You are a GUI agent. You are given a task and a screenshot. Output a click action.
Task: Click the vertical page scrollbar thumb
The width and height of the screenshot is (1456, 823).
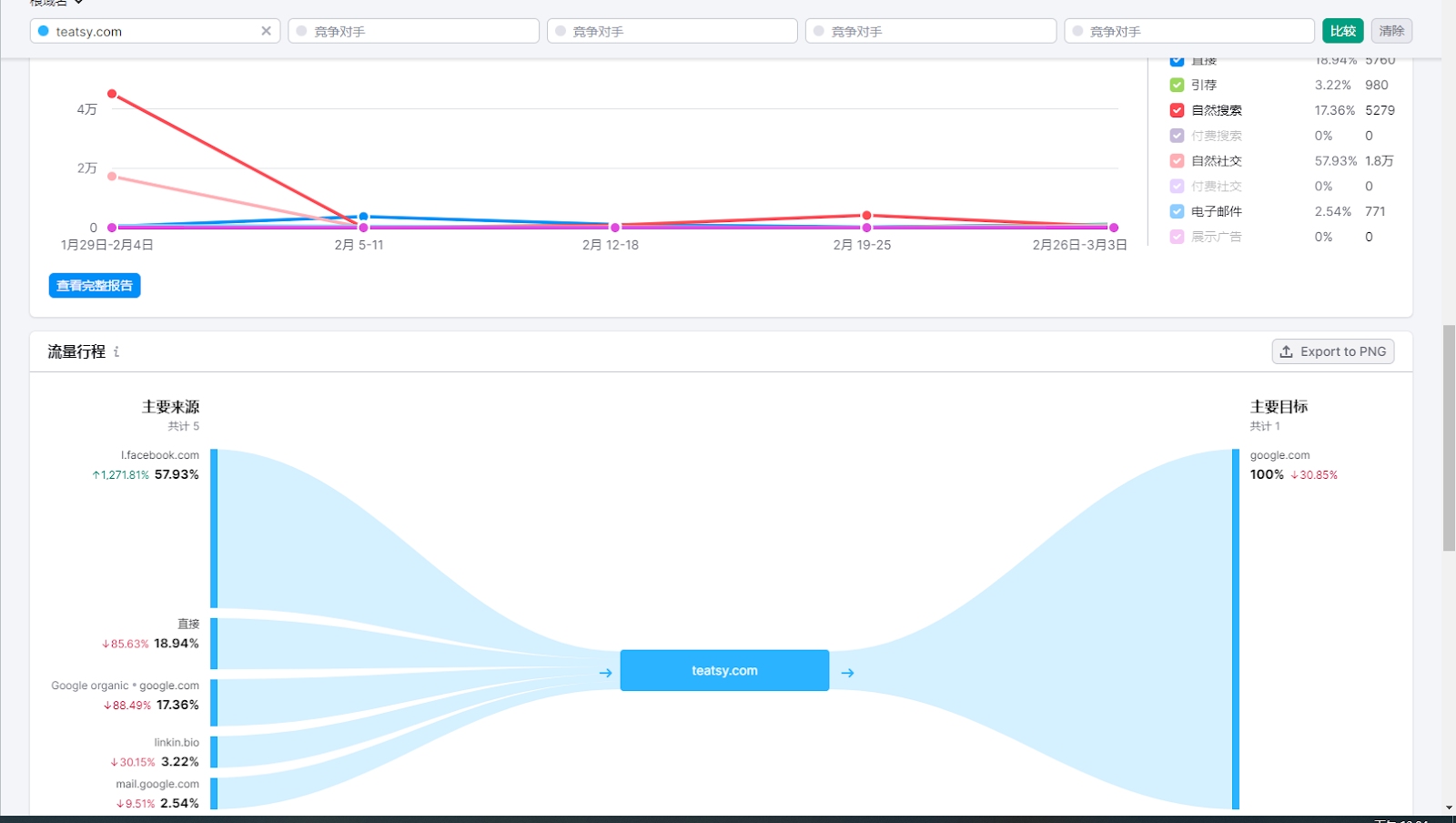1448,437
